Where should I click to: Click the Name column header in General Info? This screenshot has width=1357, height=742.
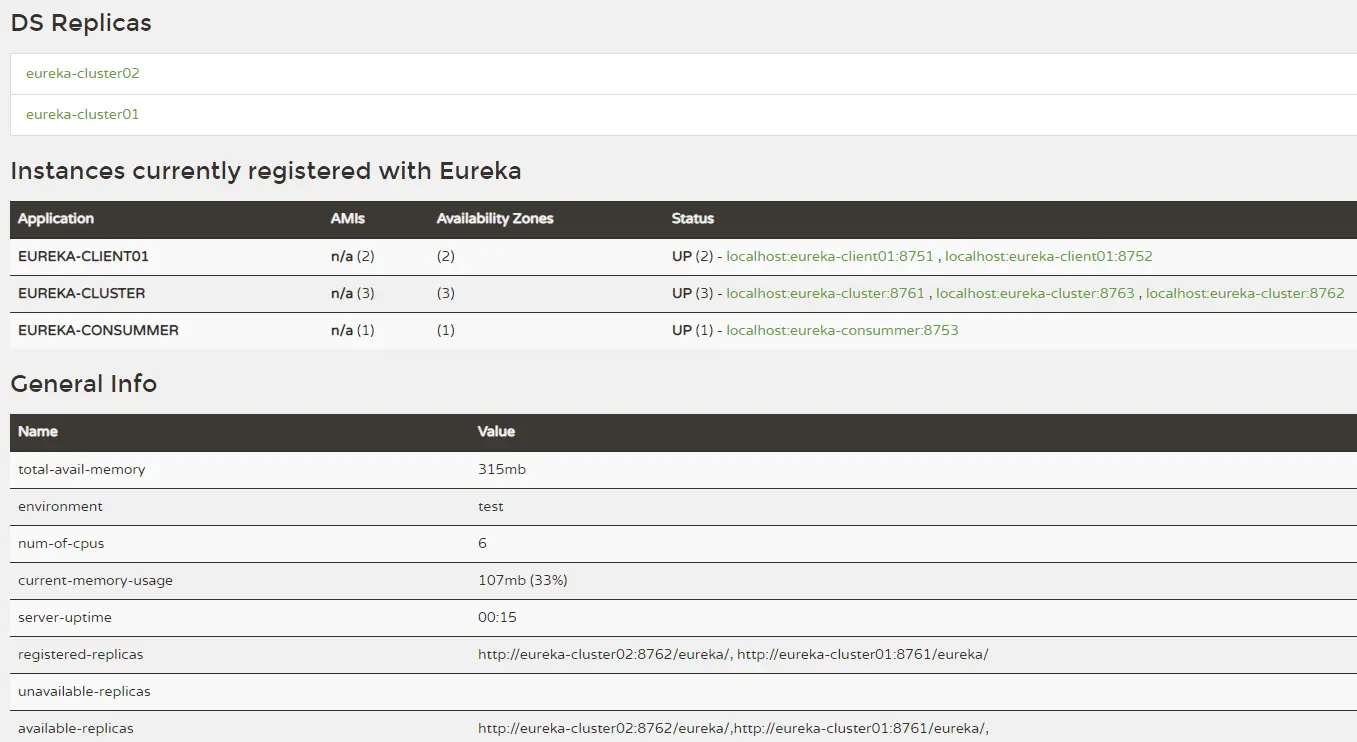click(38, 431)
